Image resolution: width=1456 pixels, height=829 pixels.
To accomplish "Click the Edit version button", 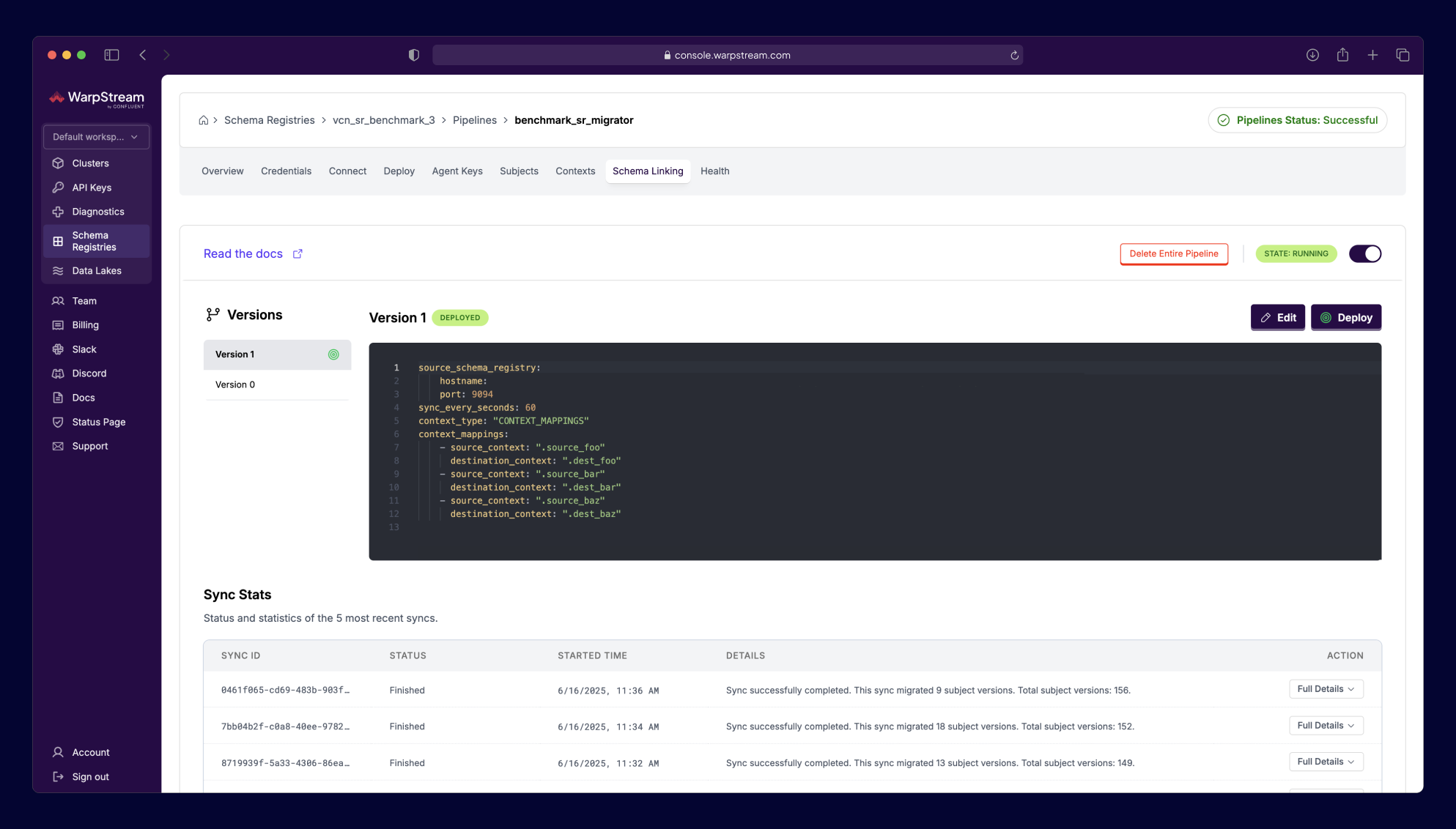I will coord(1278,318).
